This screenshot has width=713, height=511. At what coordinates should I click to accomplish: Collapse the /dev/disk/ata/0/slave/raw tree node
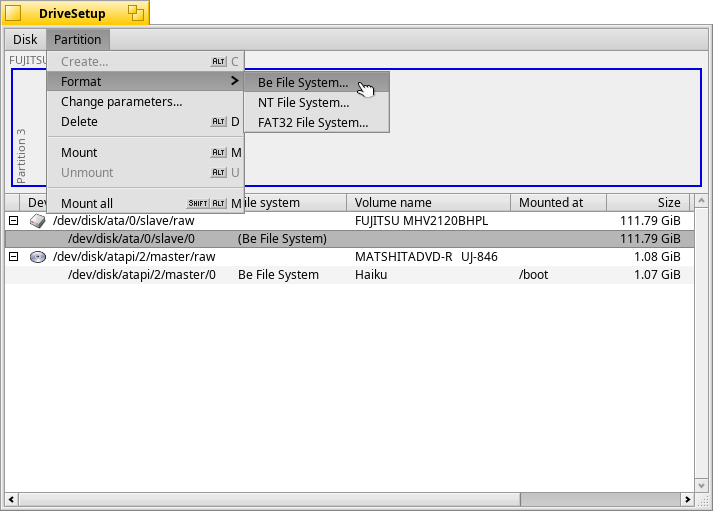[x=14, y=220]
